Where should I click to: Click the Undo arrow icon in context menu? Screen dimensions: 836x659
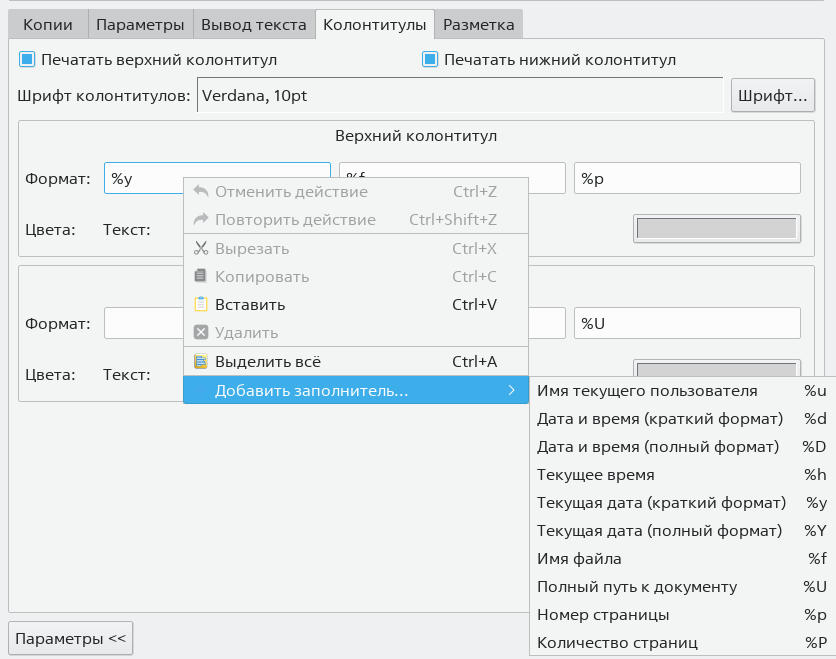(200, 192)
